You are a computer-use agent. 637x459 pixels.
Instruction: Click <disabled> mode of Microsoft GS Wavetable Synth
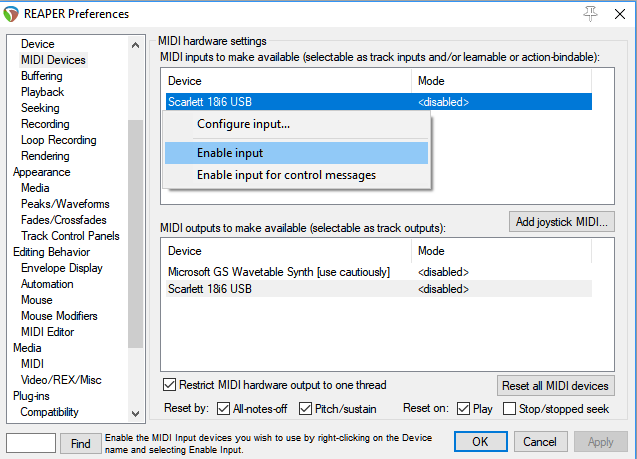[443, 272]
